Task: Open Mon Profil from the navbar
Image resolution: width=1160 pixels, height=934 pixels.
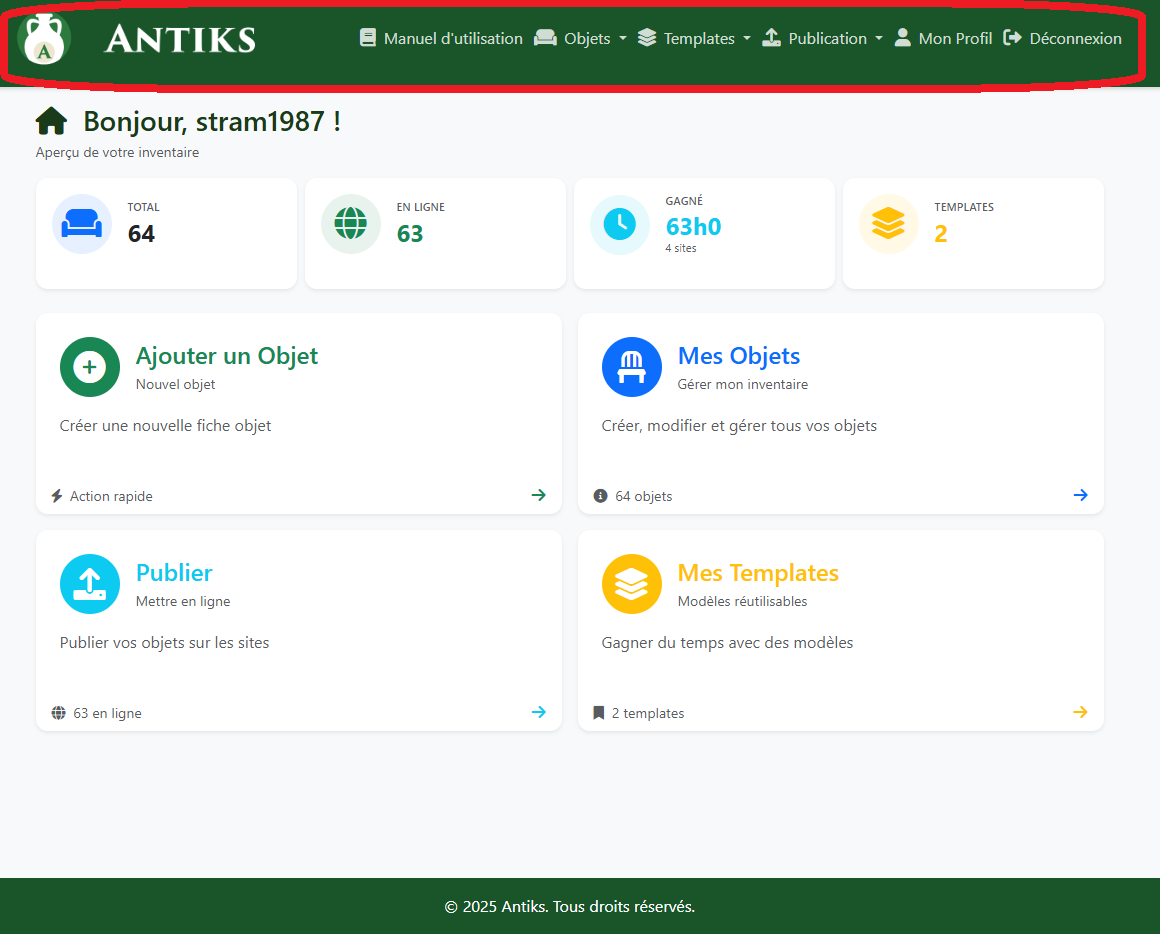Action: 944,38
